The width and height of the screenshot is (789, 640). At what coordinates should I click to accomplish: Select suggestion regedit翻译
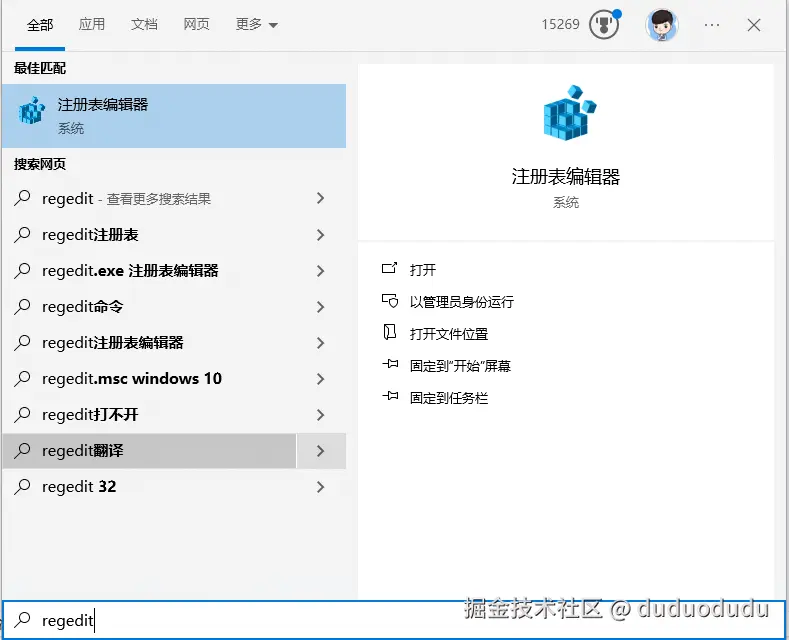(x=149, y=451)
